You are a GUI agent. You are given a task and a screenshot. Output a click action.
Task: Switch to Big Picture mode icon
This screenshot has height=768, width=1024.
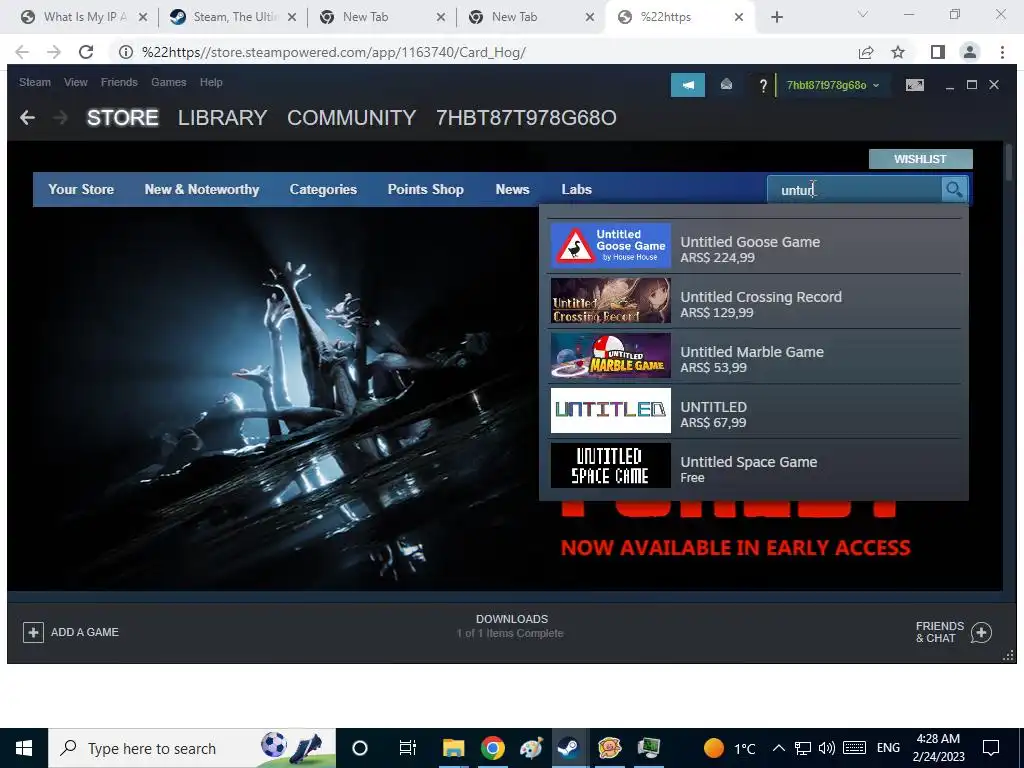[x=915, y=85]
